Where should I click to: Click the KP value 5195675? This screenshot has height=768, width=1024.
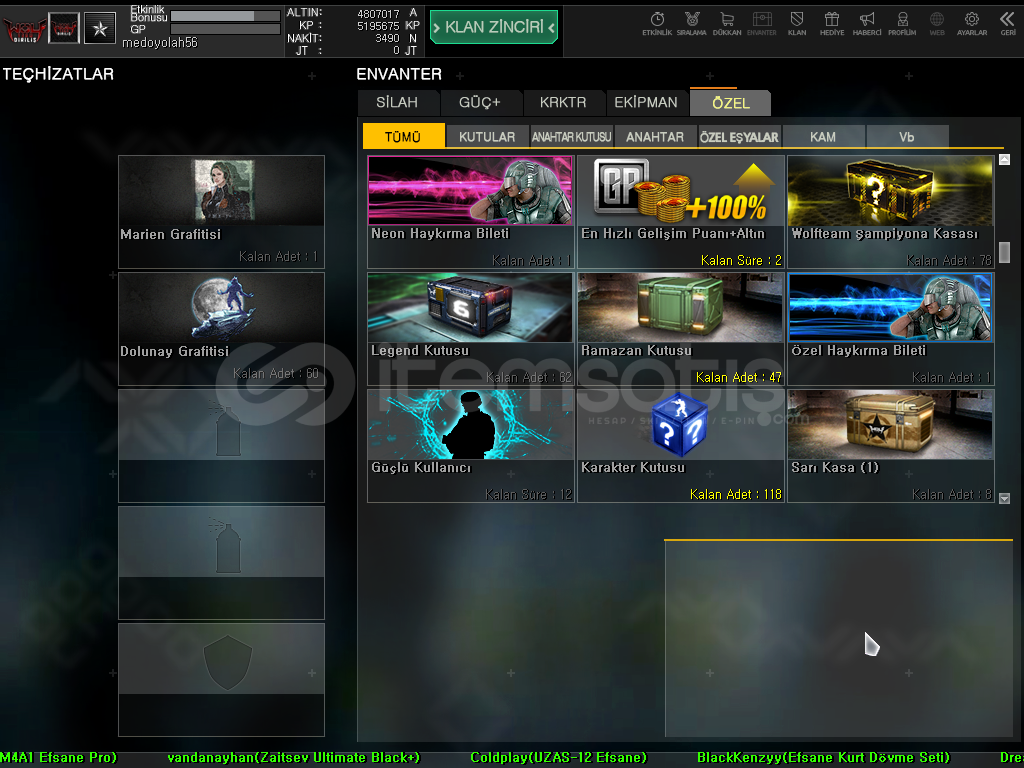(378, 26)
